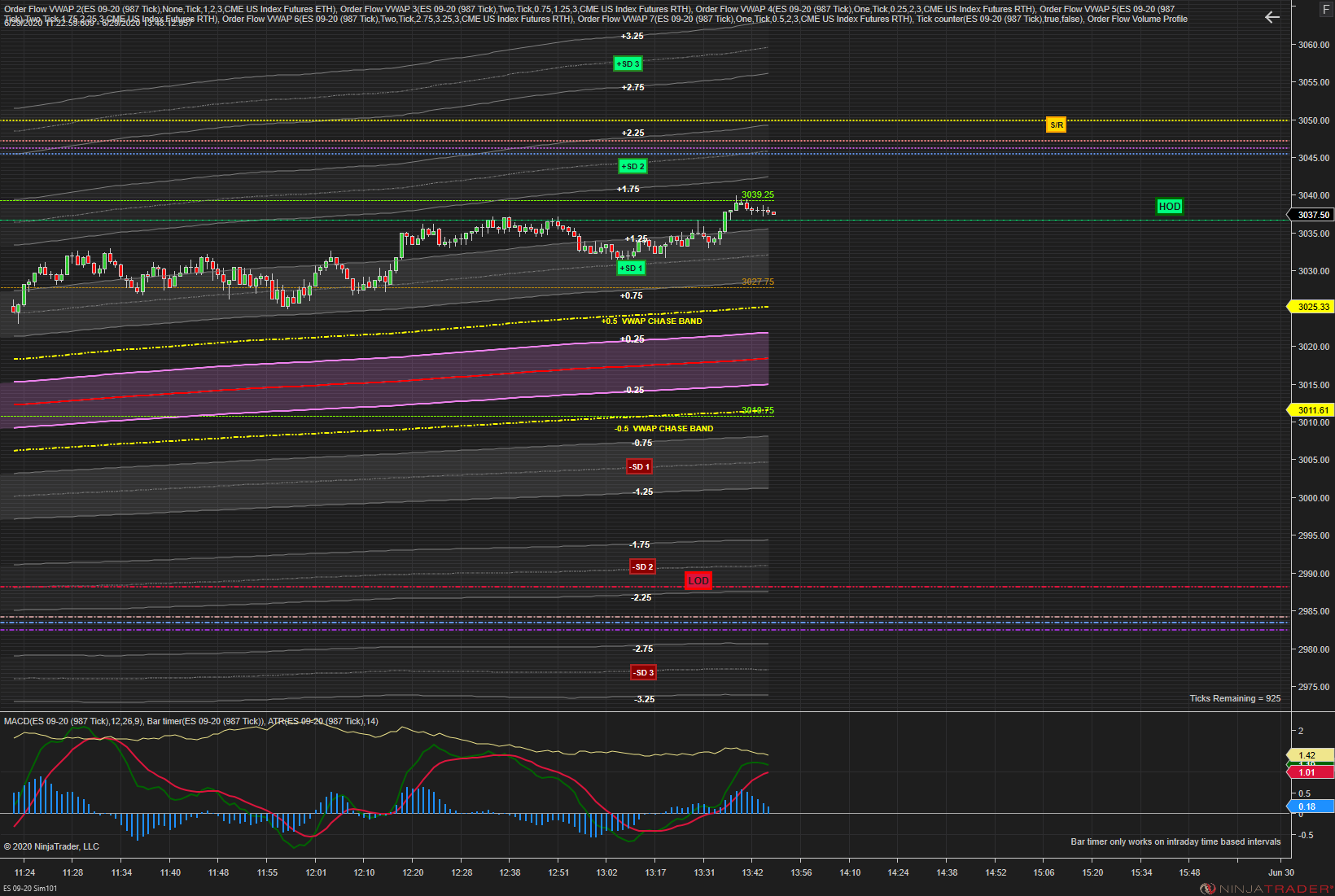
Task: Click the 12:01 time axis label
Action: [316, 872]
